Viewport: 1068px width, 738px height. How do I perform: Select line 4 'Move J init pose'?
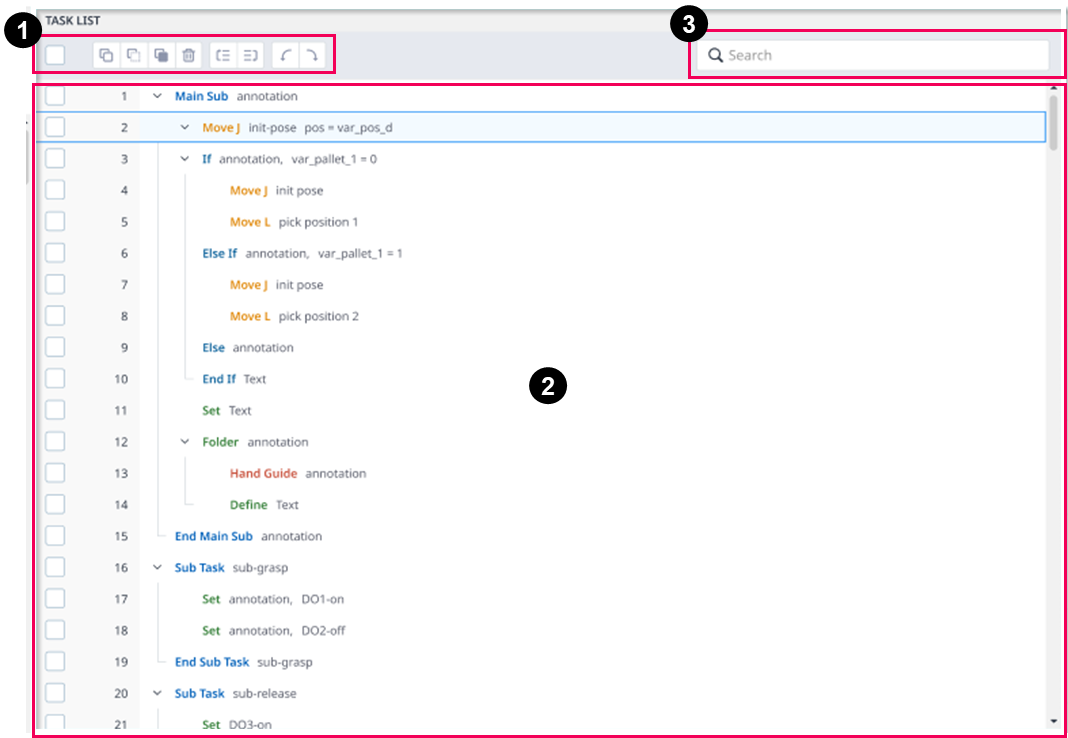(x=541, y=190)
